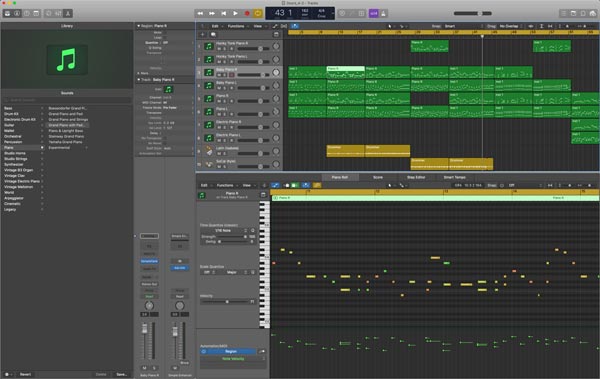Toggle record enable on Baby Piano R track
600x379 pixels.
pos(231,75)
